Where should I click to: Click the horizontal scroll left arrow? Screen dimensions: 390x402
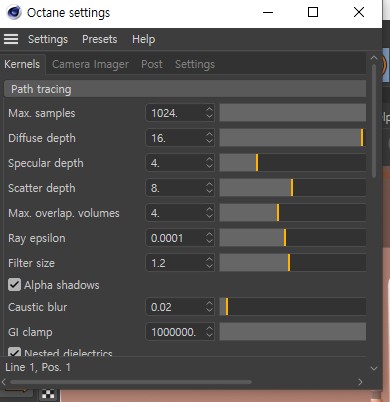4,382
